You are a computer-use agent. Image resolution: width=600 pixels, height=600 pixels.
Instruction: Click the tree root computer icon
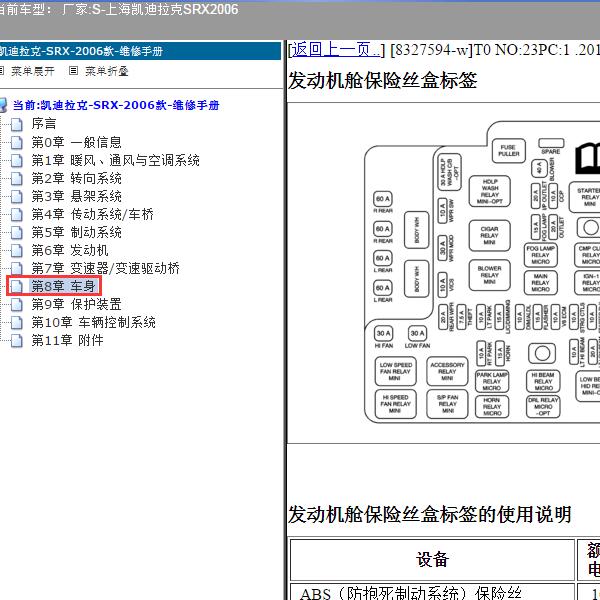(x=3, y=105)
